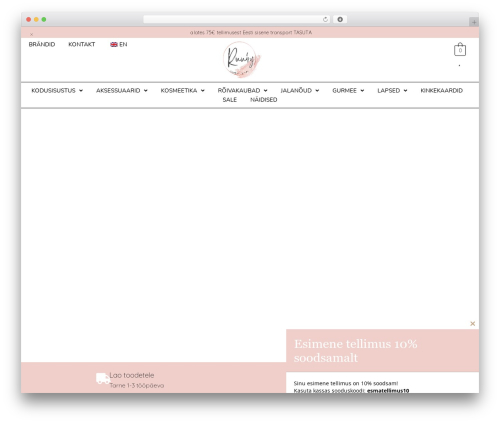Screen dimensions: 500x423
Task: Switch site language to EN
Action: [123, 44]
